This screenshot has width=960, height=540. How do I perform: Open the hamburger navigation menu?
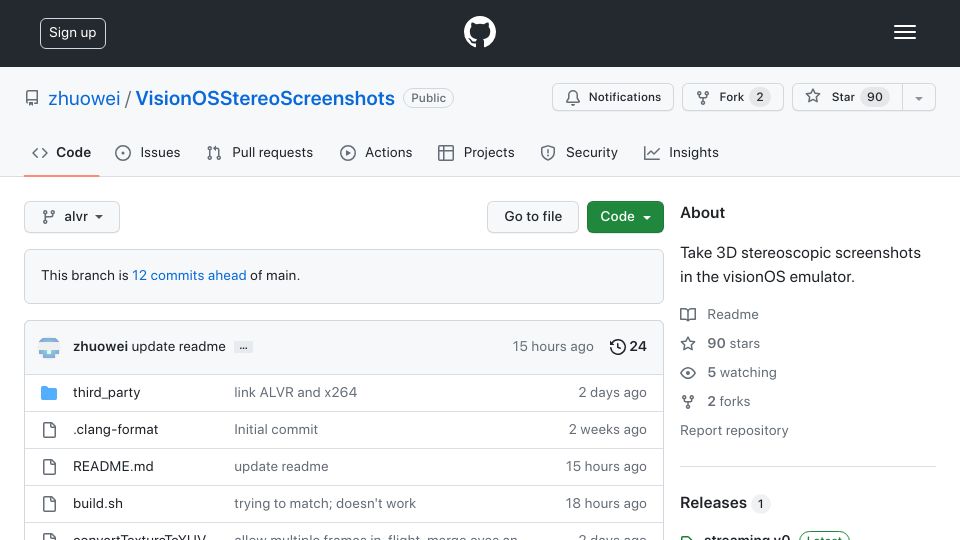click(904, 32)
